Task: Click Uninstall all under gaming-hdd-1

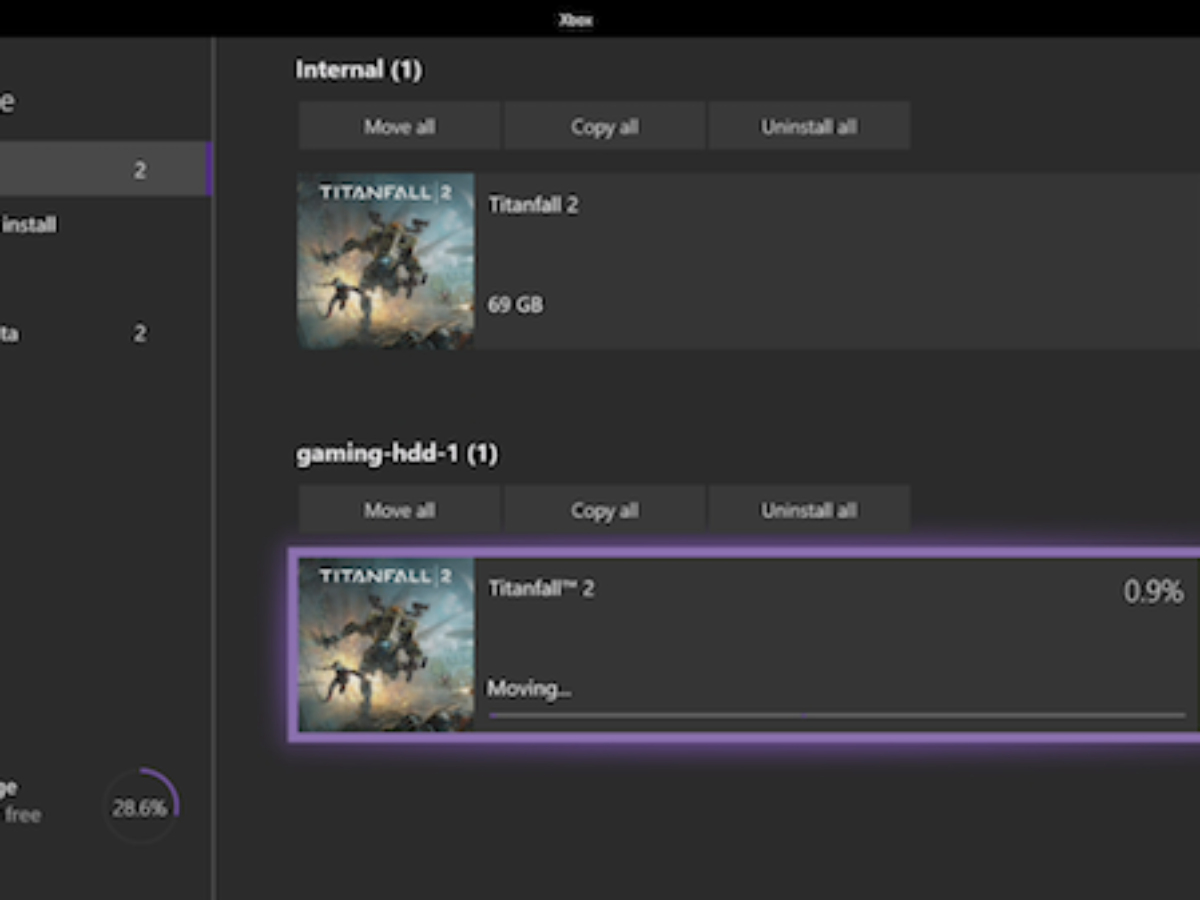Action: tap(809, 510)
